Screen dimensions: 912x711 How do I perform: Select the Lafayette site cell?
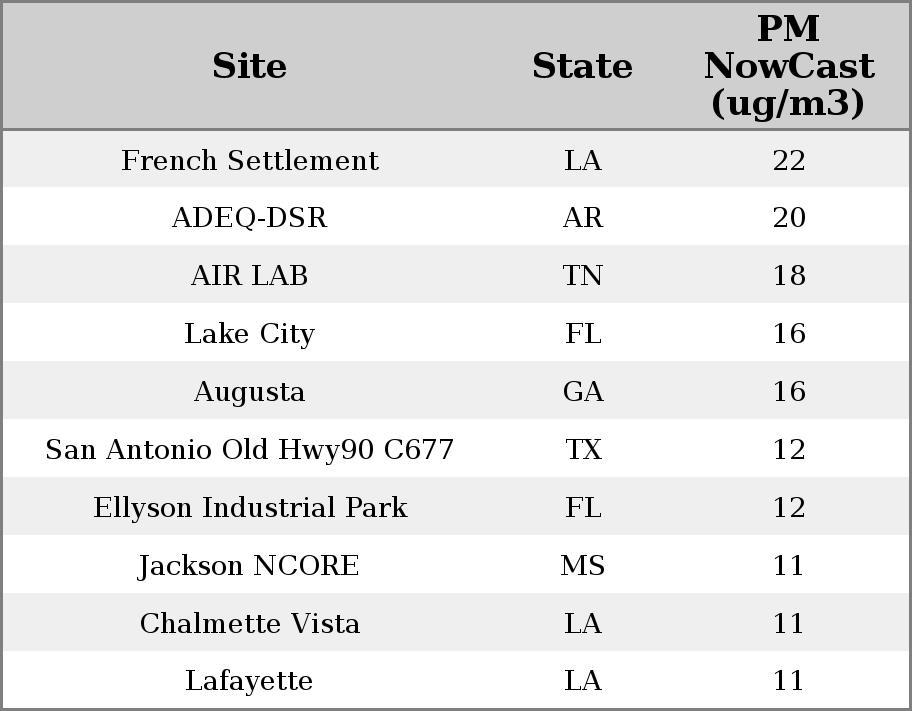[x=250, y=681]
